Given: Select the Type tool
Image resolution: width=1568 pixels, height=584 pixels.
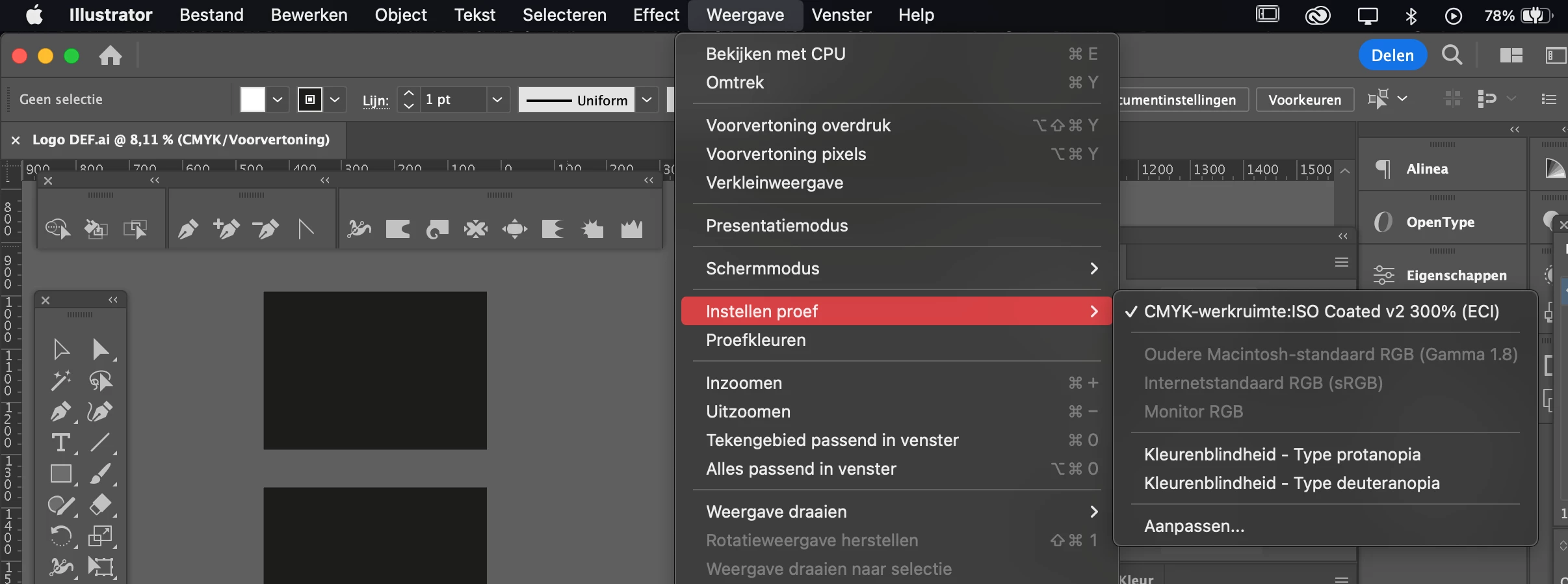Looking at the screenshot, I should point(61,443).
